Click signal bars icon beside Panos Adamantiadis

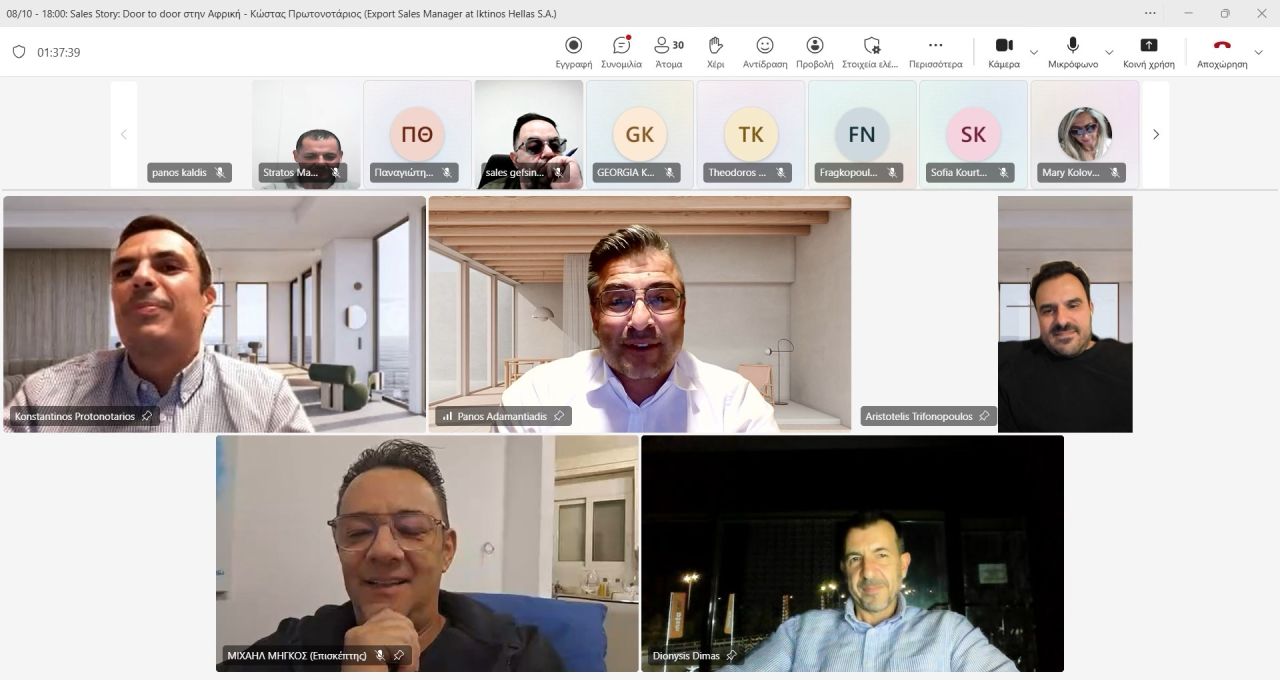(x=447, y=416)
